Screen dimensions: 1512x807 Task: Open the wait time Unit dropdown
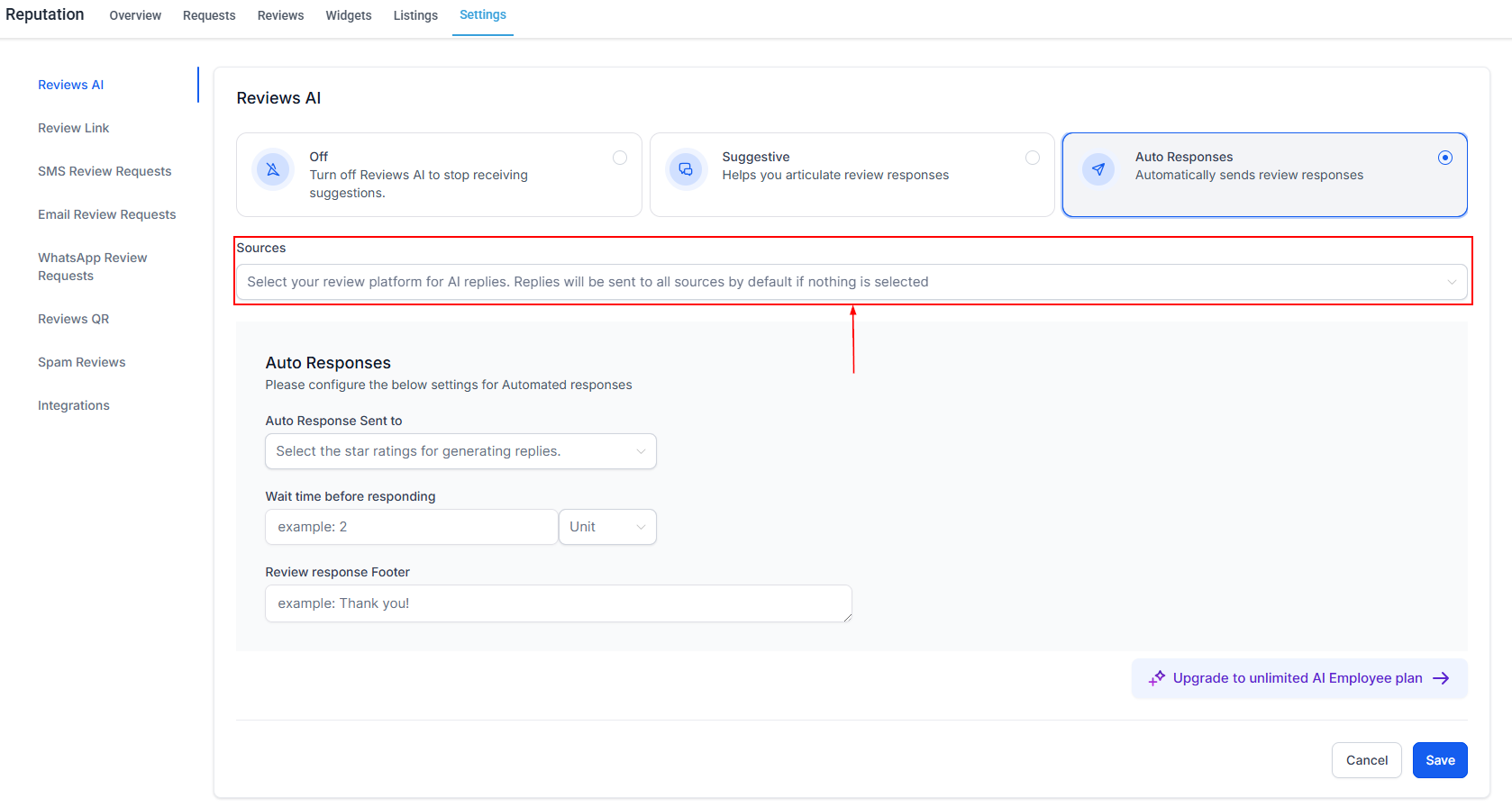(607, 527)
